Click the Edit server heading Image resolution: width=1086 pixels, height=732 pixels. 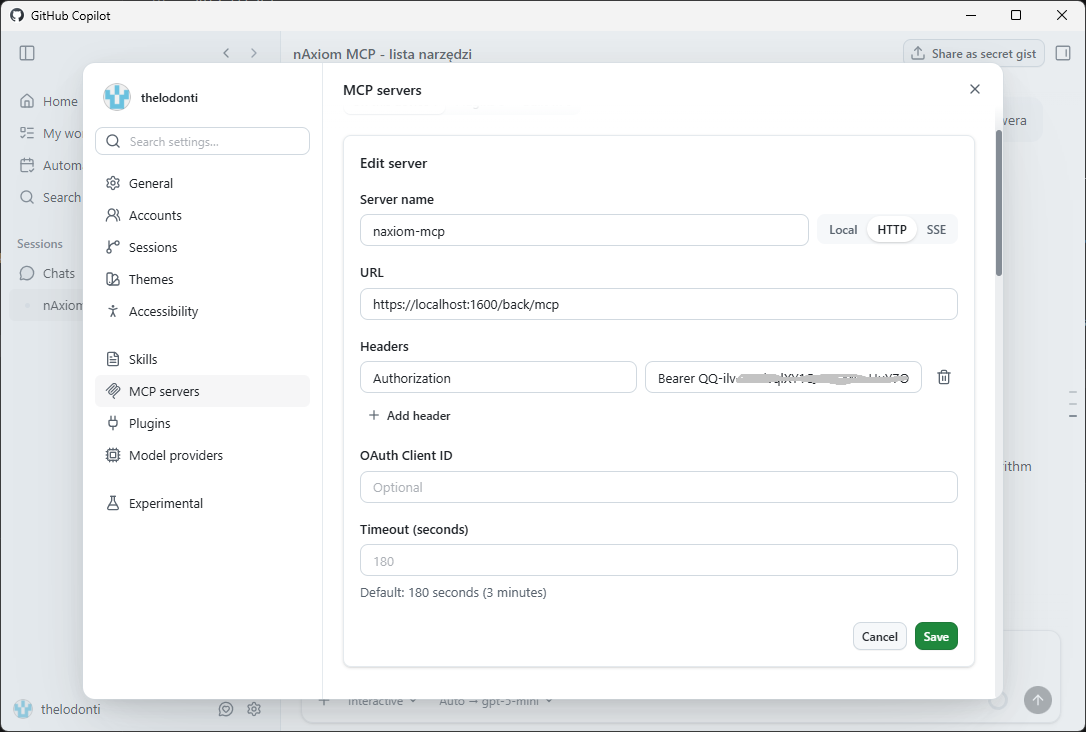click(x=393, y=163)
